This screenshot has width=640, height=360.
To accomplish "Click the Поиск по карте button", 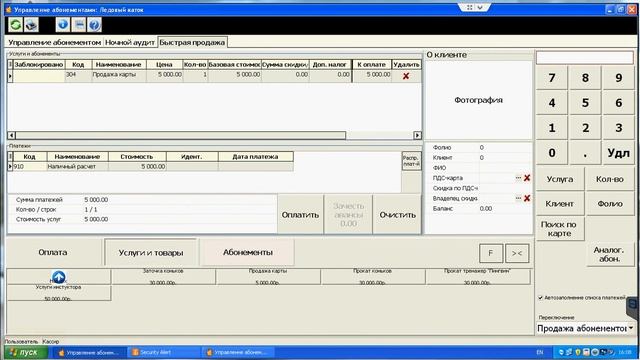I will [x=559, y=229].
